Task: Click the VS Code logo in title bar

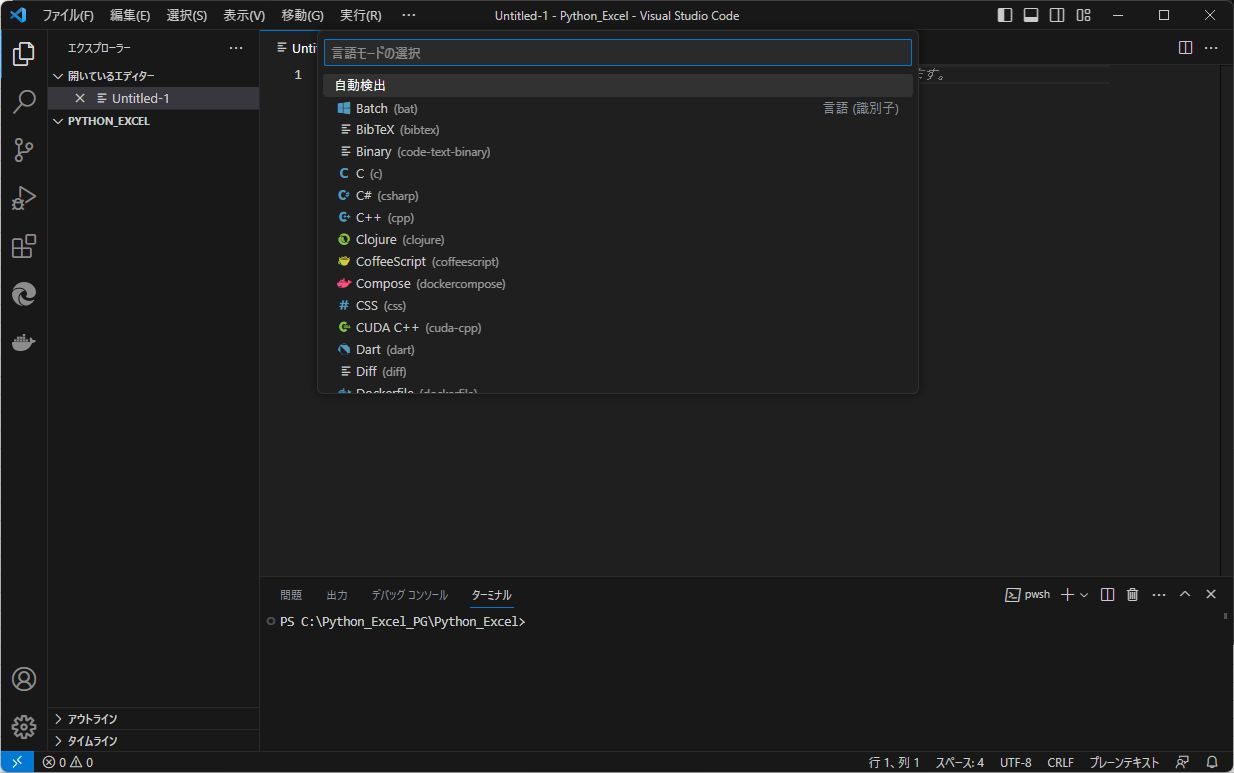Action: tap(17, 15)
